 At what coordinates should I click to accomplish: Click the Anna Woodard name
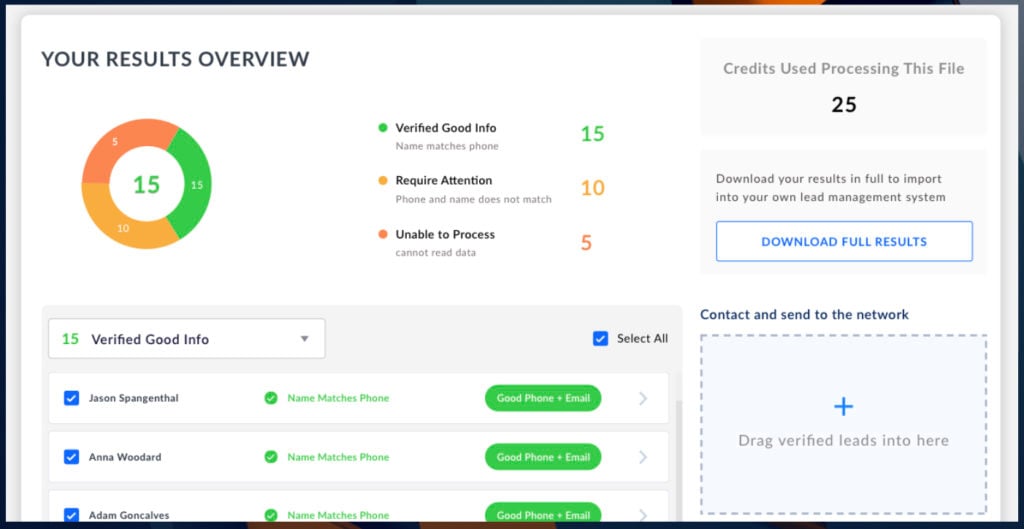125,457
